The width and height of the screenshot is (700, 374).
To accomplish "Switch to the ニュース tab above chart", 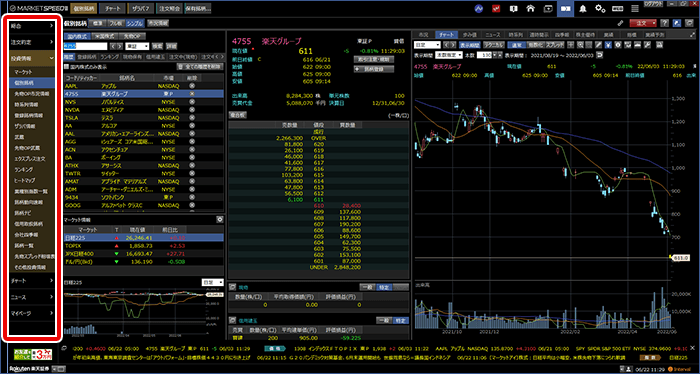I will tap(493, 34).
